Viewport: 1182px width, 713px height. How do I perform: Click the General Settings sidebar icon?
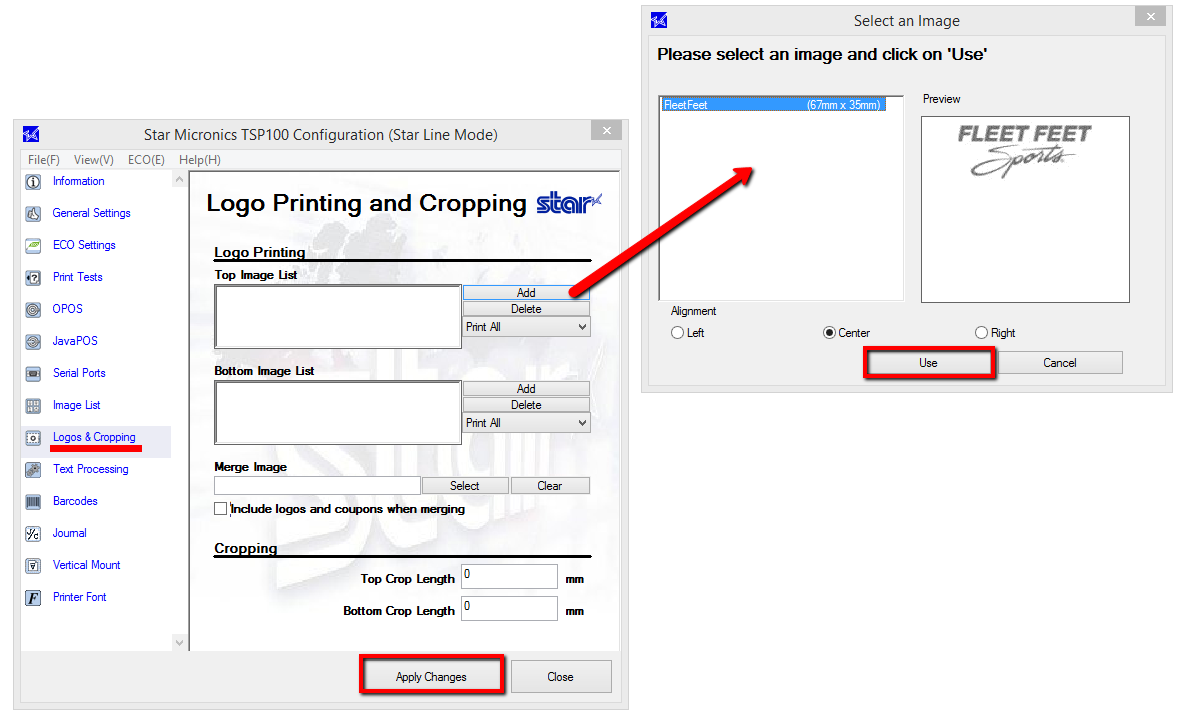tap(33, 213)
